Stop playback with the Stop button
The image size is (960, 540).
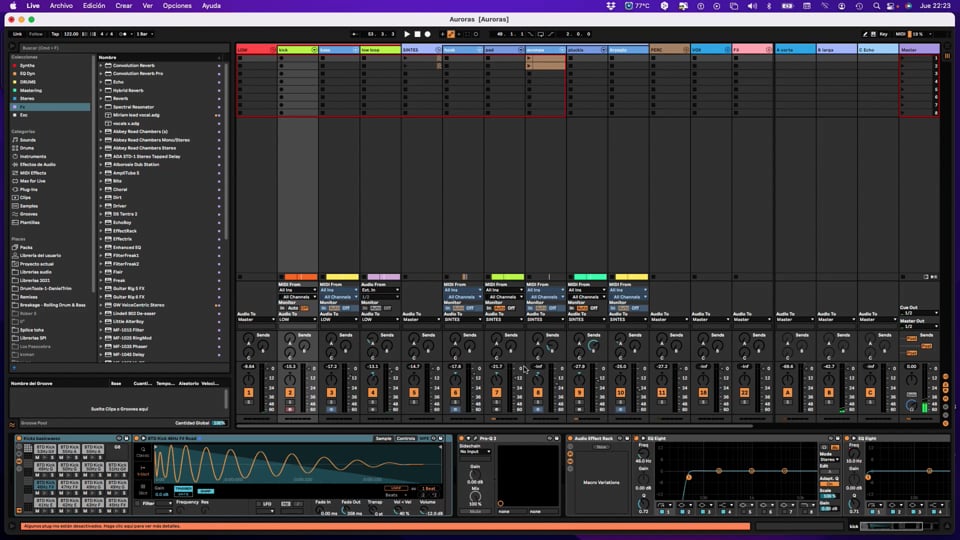pyautogui.click(x=417, y=34)
